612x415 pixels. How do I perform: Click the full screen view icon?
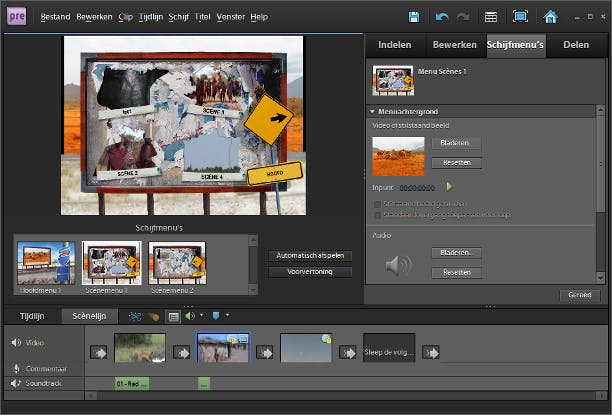[x=520, y=17]
